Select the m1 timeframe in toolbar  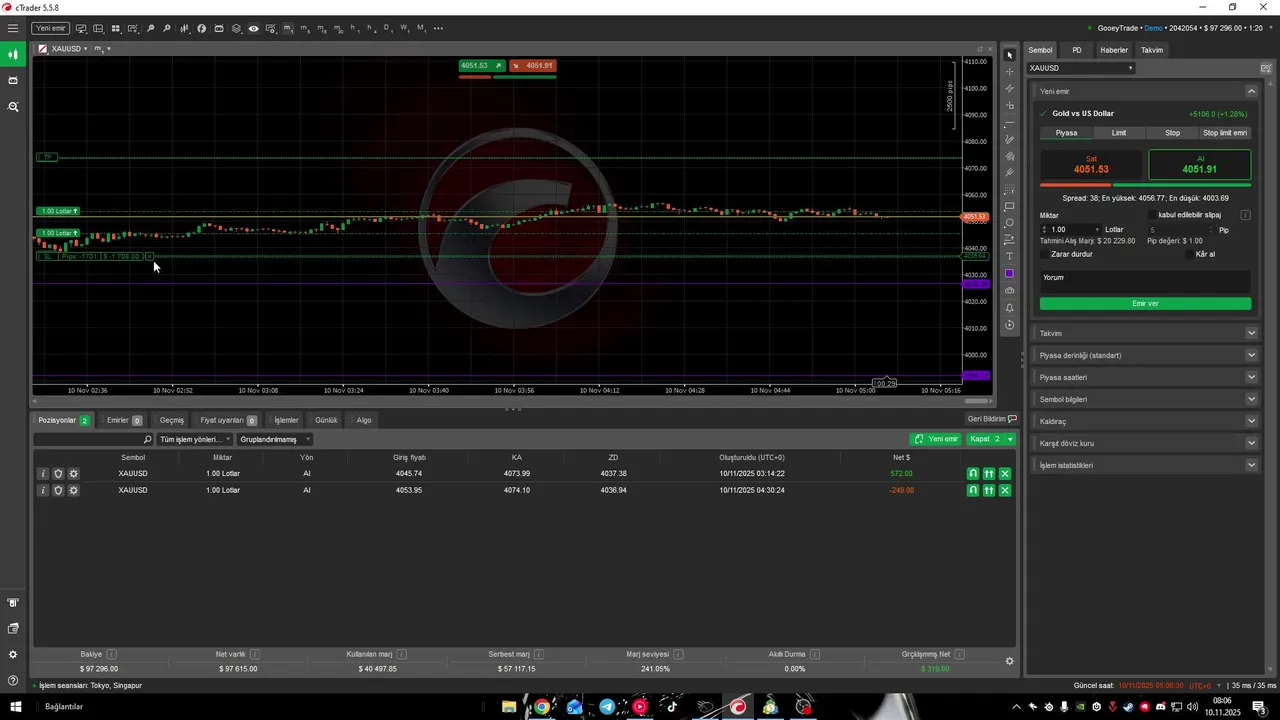pos(288,28)
